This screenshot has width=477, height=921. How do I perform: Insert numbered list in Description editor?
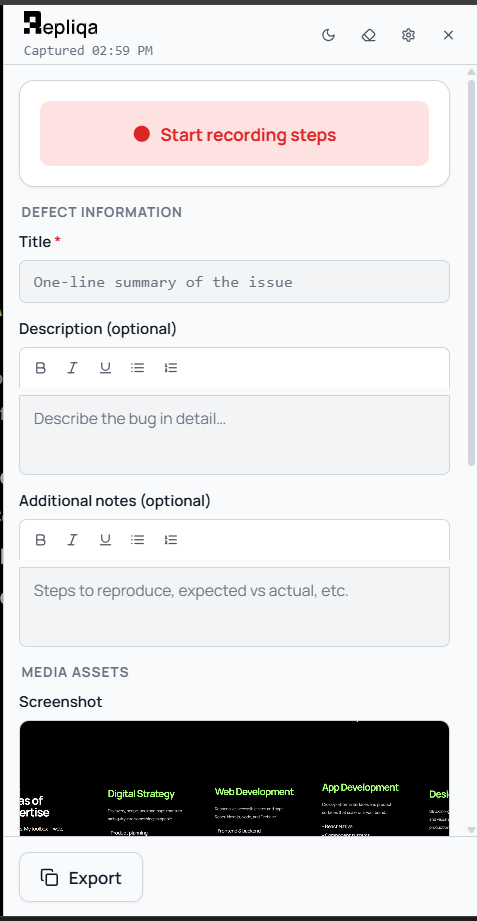170,368
